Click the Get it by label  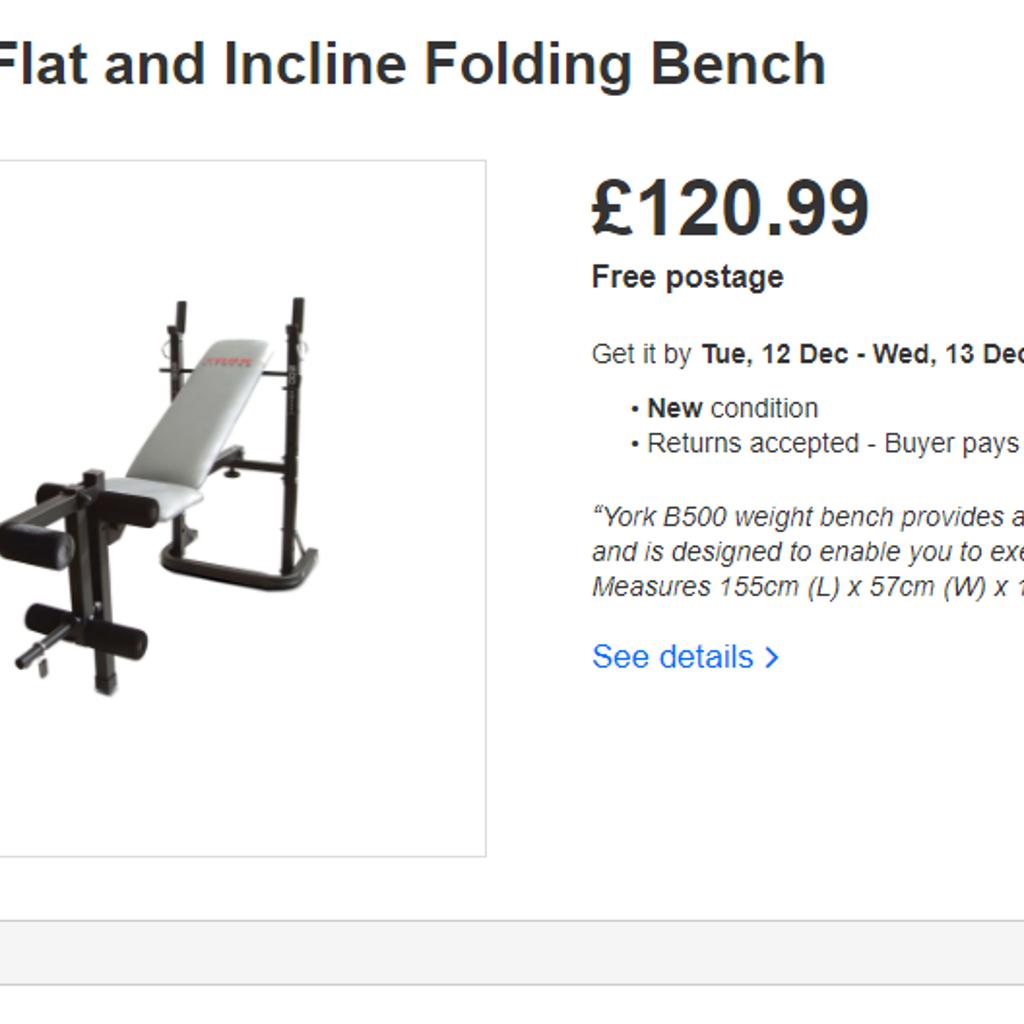641,354
